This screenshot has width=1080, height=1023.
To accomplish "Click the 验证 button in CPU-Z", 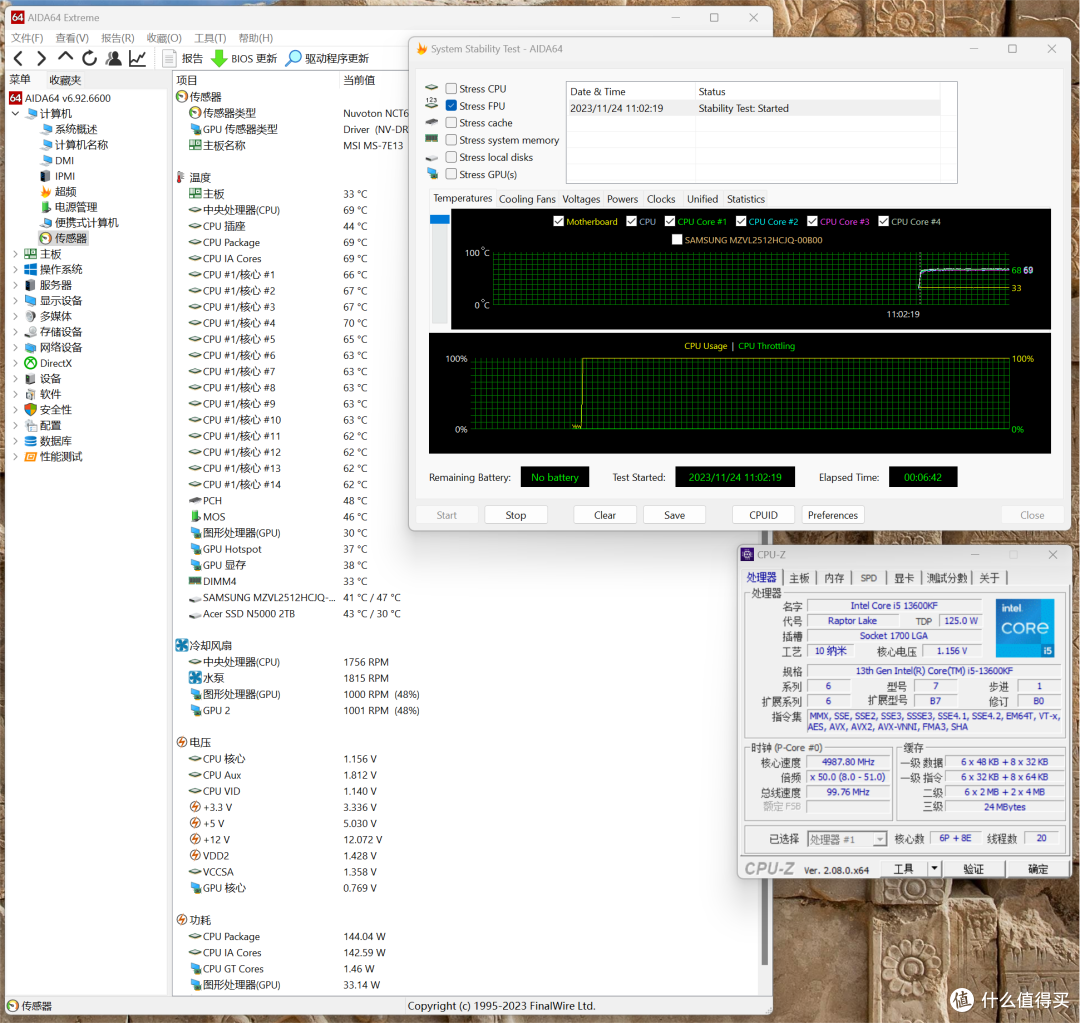I will (973, 869).
